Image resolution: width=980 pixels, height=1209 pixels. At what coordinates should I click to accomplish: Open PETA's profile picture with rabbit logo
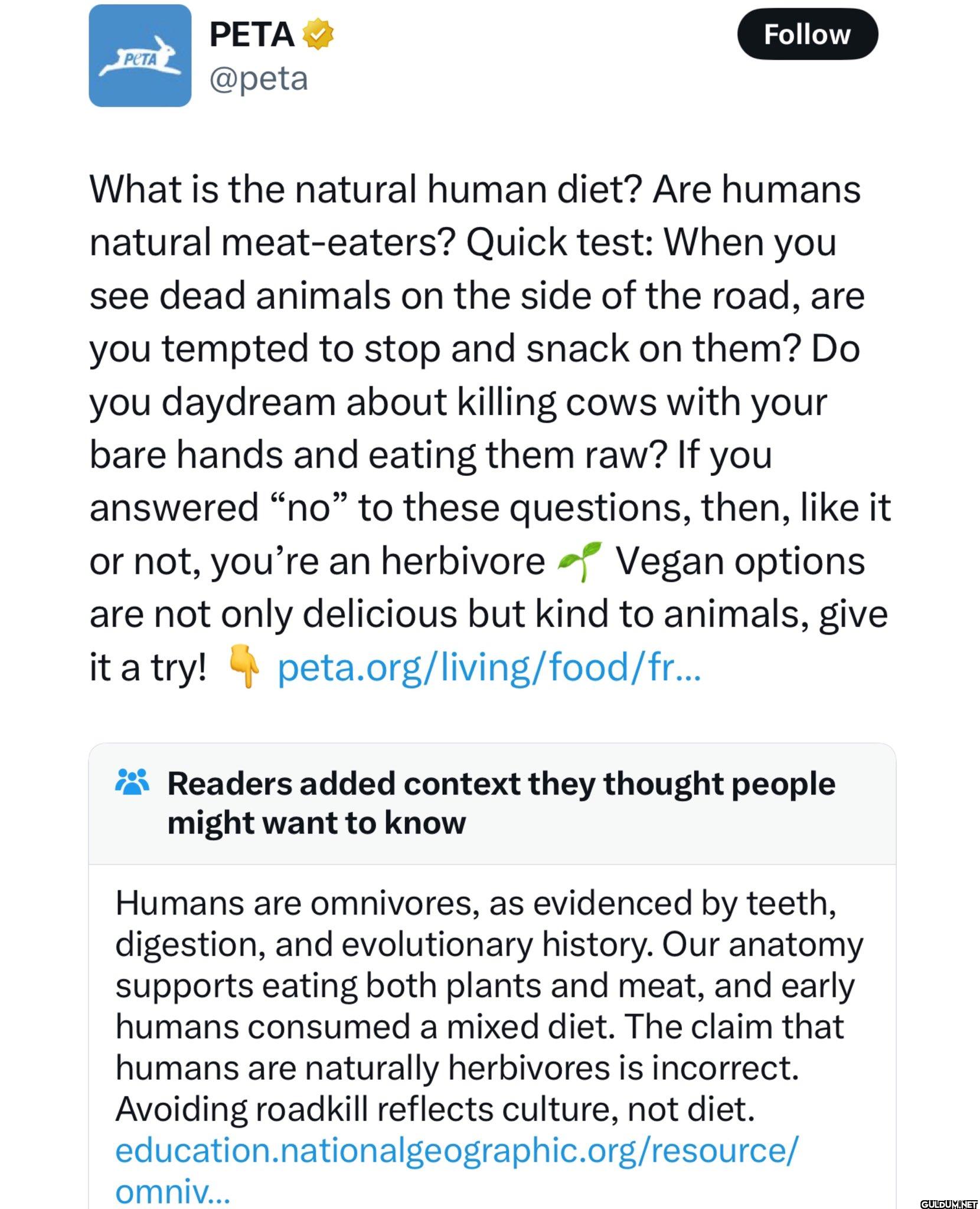[140, 55]
